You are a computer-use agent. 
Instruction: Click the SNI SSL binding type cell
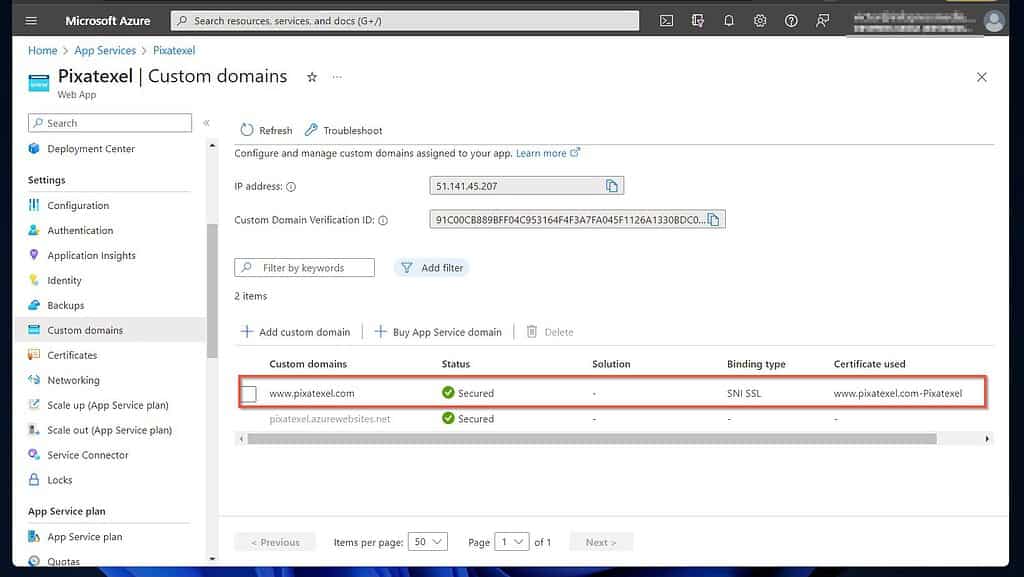[x=744, y=394]
